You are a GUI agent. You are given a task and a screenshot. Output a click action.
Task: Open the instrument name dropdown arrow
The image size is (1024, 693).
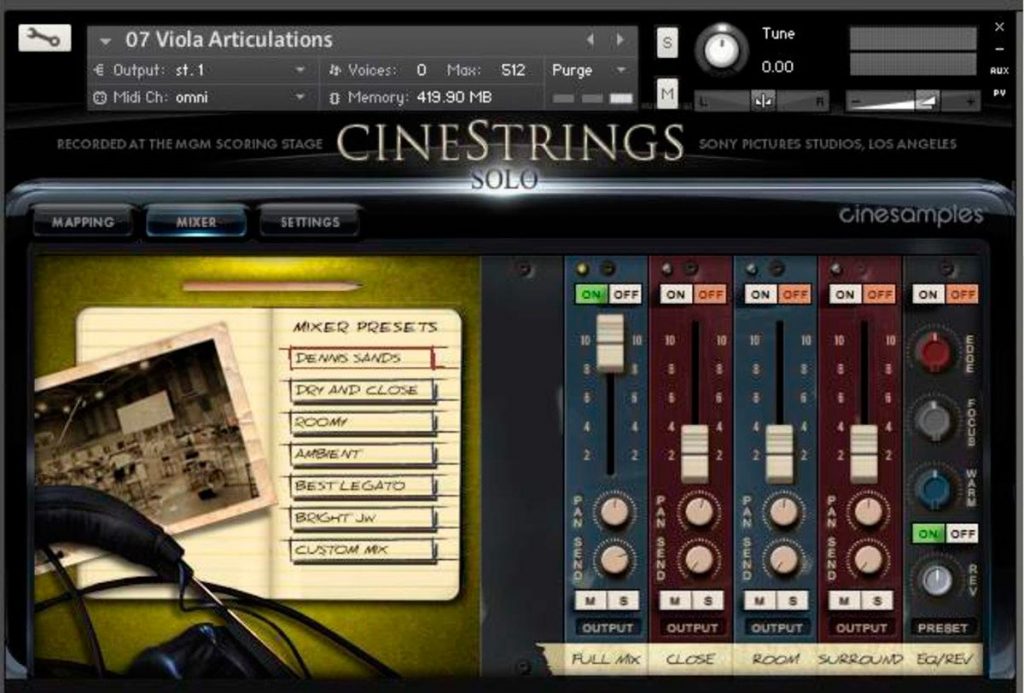tap(104, 41)
